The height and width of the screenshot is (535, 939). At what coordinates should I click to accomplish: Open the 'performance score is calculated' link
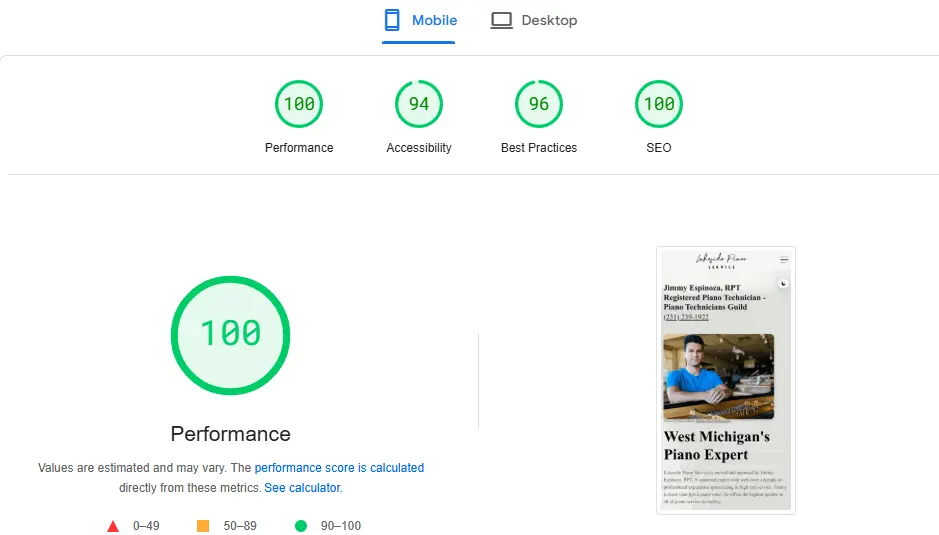tap(339, 468)
